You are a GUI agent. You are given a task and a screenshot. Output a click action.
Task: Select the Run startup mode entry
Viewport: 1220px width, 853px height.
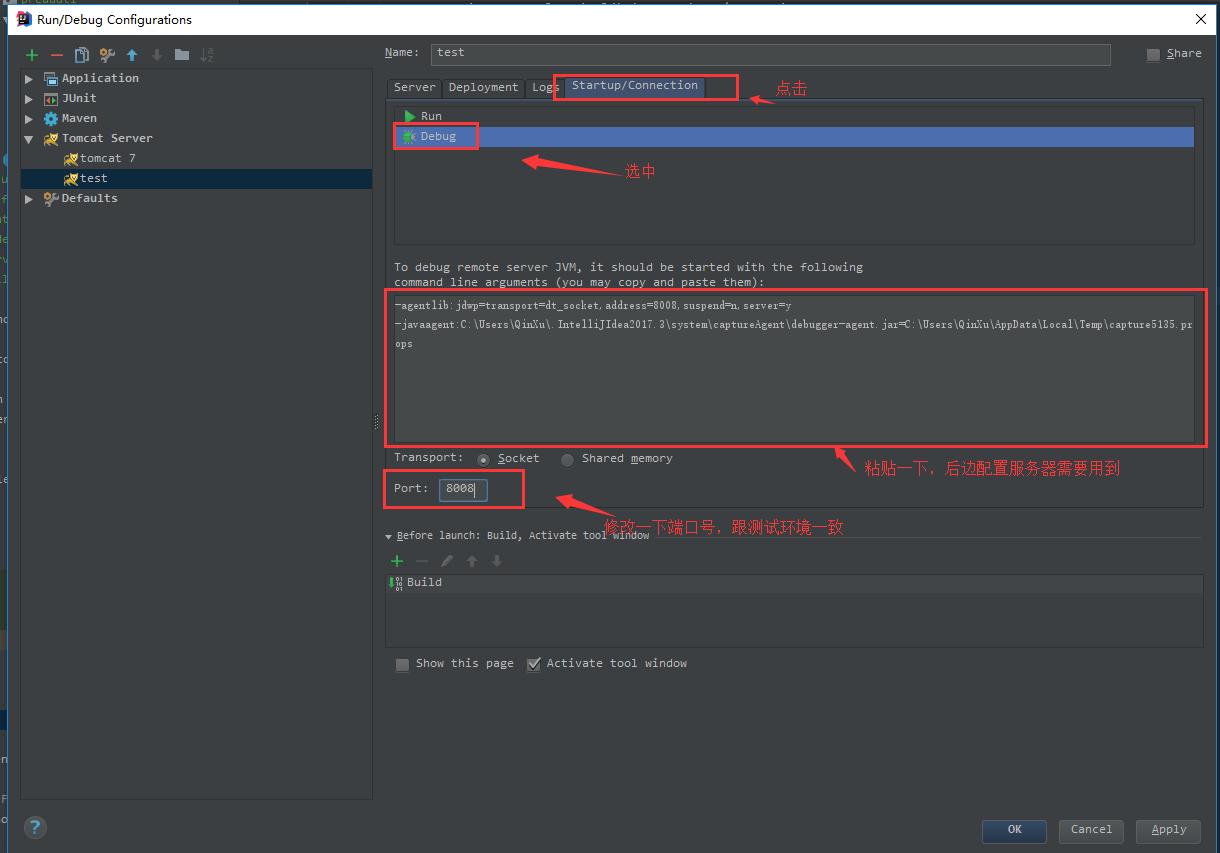click(794, 117)
